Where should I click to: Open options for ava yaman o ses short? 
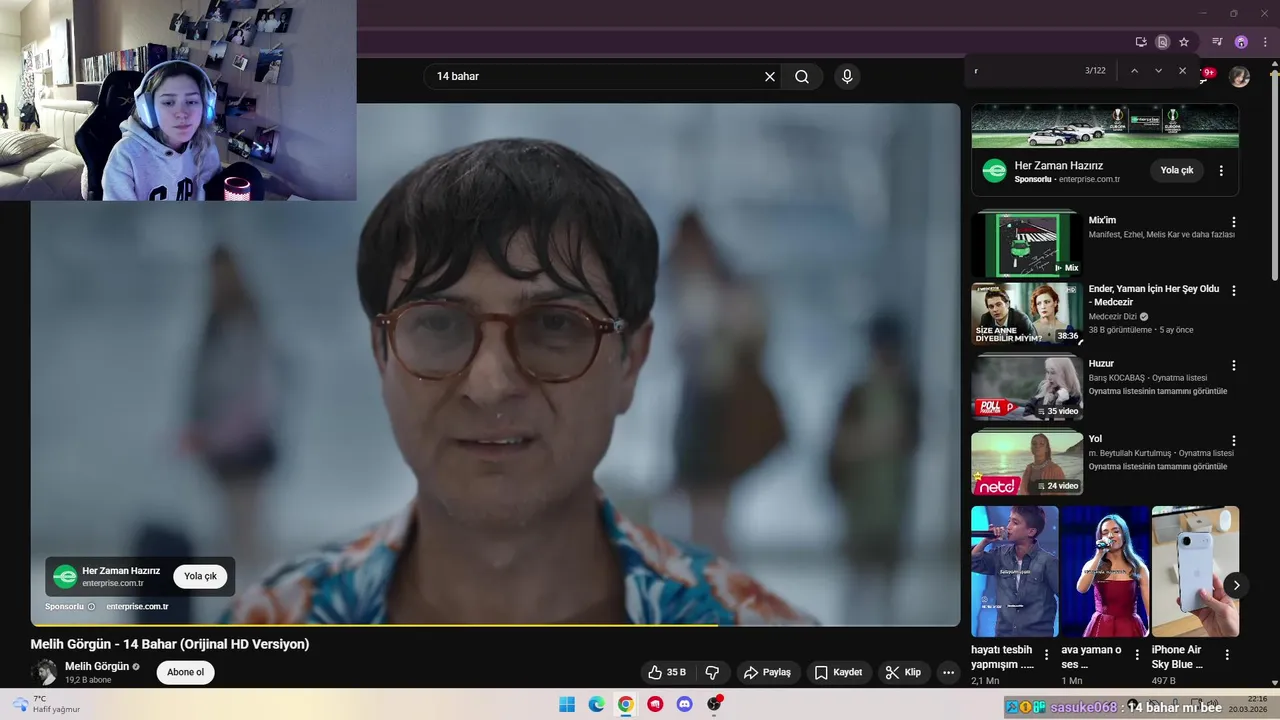(x=1137, y=655)
